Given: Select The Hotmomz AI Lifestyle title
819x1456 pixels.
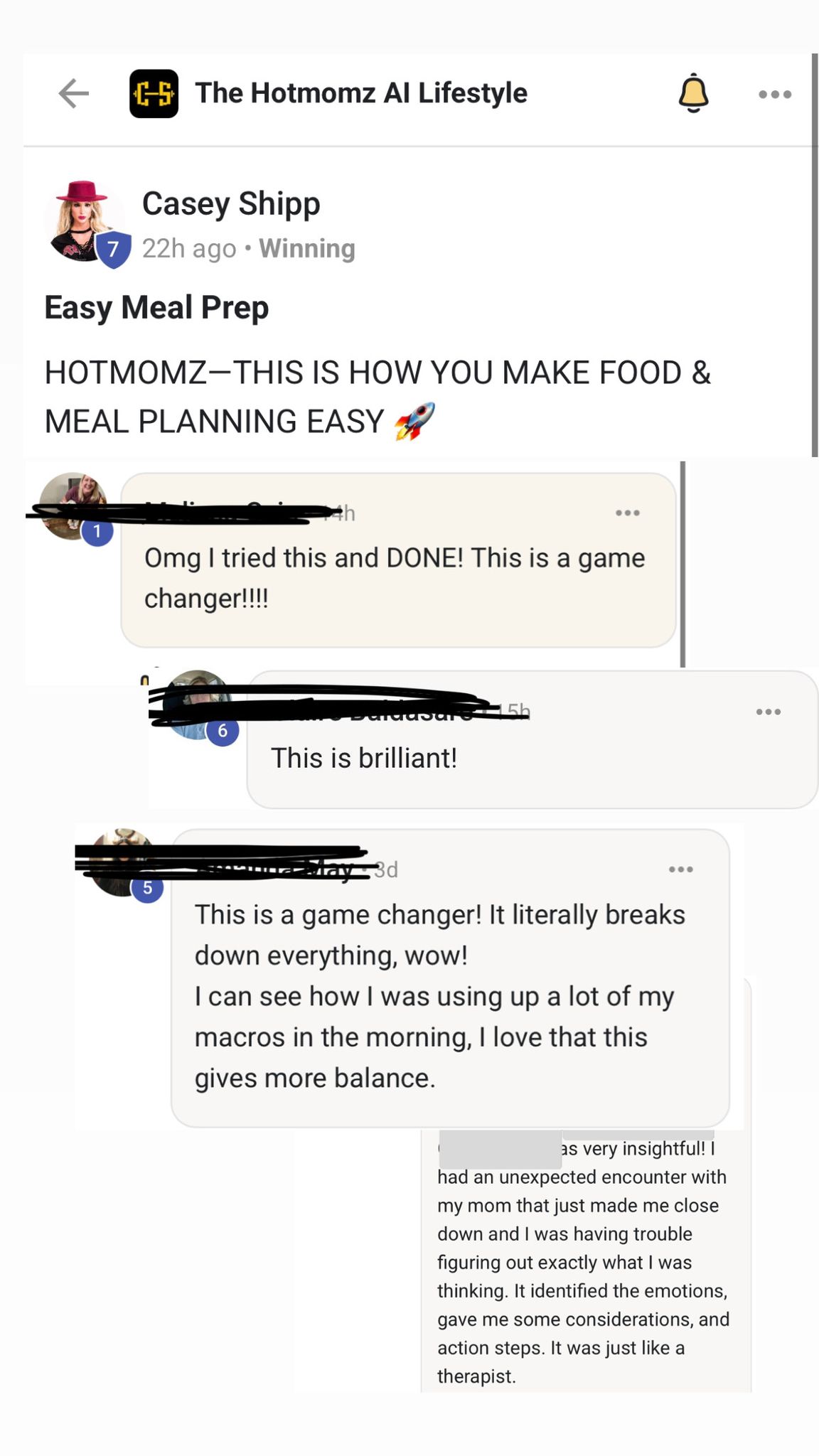Looking at the screenshot, I should (361, 93).
